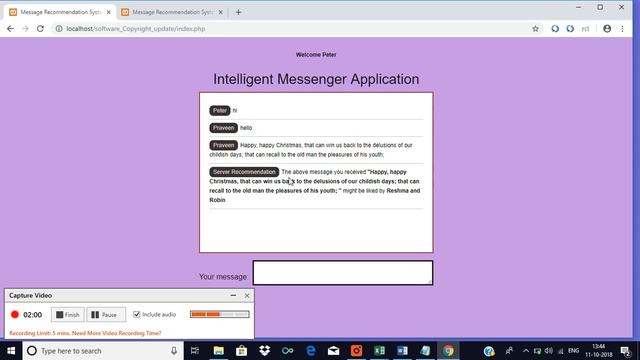
Task: Open Chrome three-dot menu
Action: coord(622,29)
